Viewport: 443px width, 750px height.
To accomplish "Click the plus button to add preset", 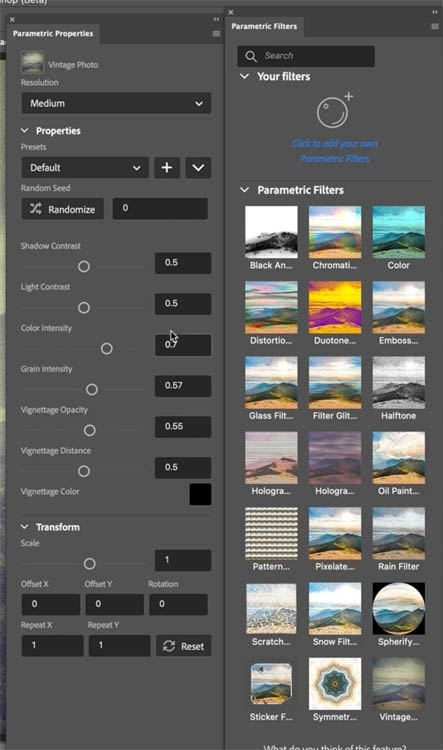I will pos(167,168).
